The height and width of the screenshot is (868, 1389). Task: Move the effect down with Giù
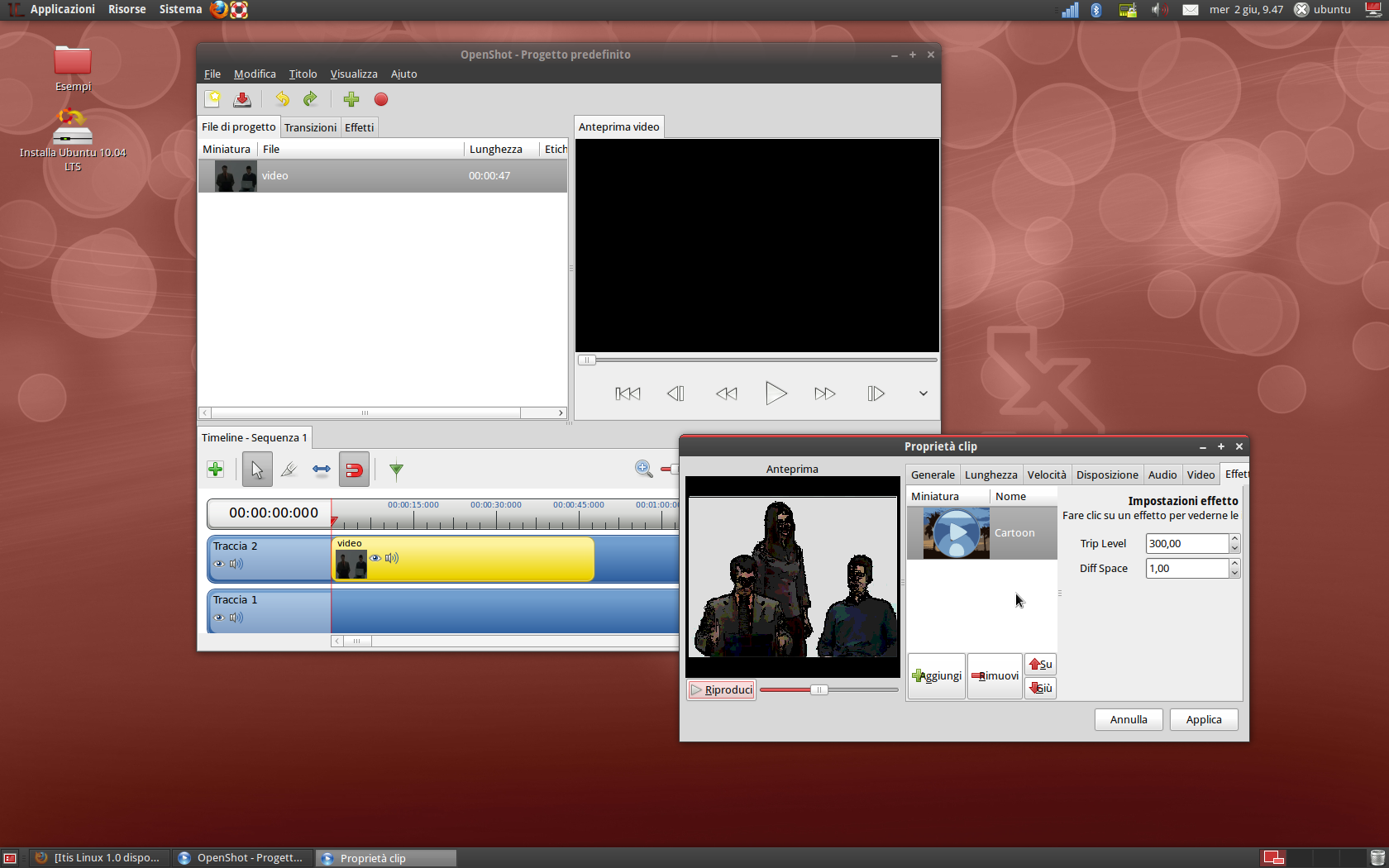pos(1040,688)
